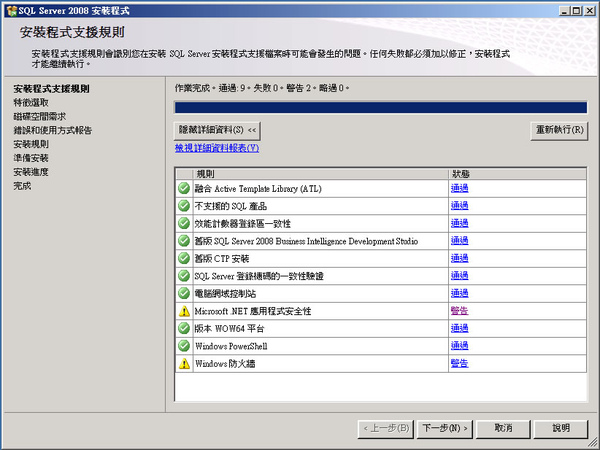
Task: Open 警告 link for Microsoft .NET 應用程式安全性
Action: (x=460, y=311)
